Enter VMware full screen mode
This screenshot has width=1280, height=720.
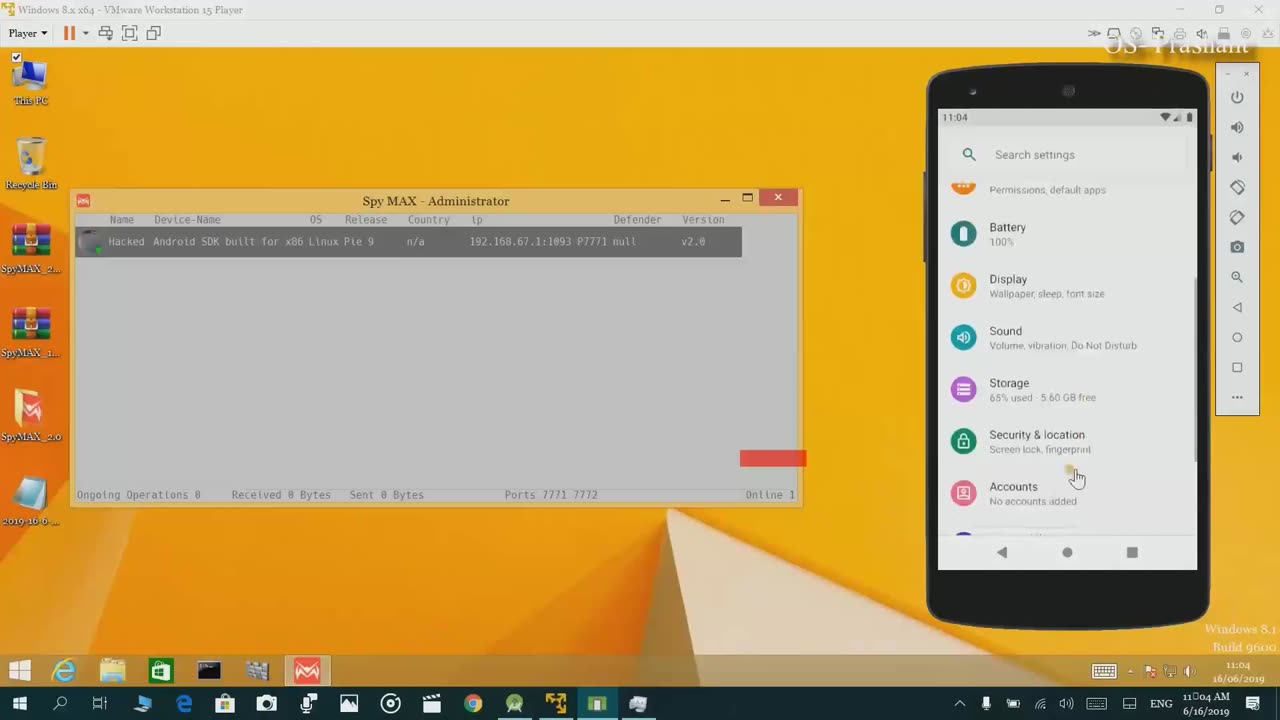click(x=130, y=33)
